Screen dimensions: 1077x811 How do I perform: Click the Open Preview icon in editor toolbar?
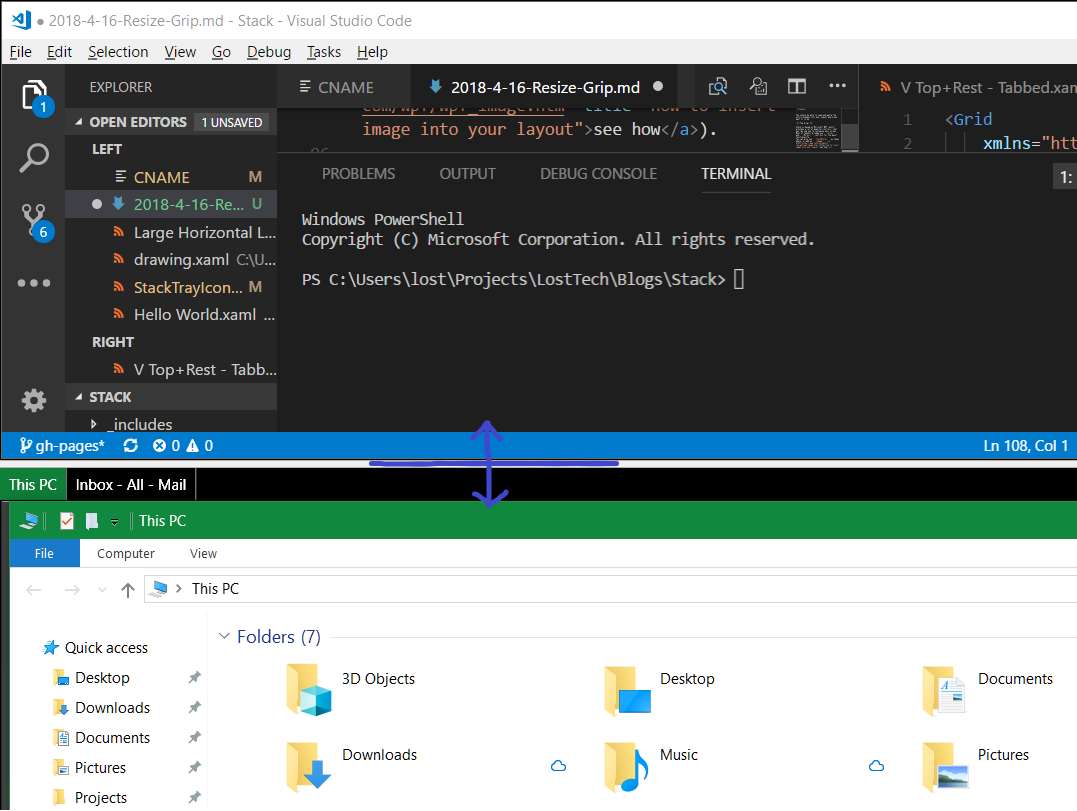(718, 87)
